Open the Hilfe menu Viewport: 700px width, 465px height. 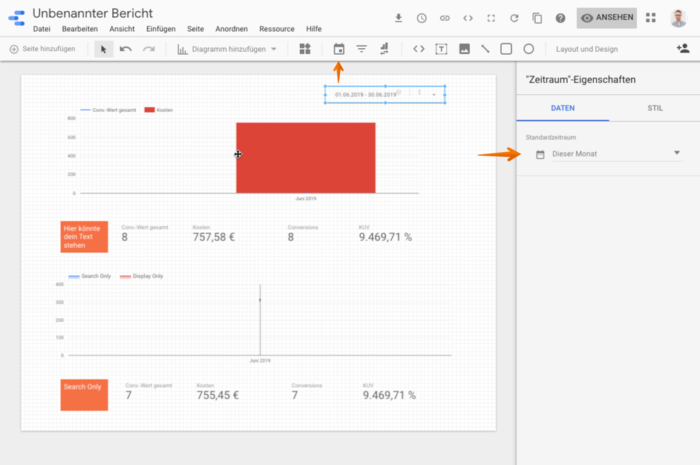click(314, 29)
